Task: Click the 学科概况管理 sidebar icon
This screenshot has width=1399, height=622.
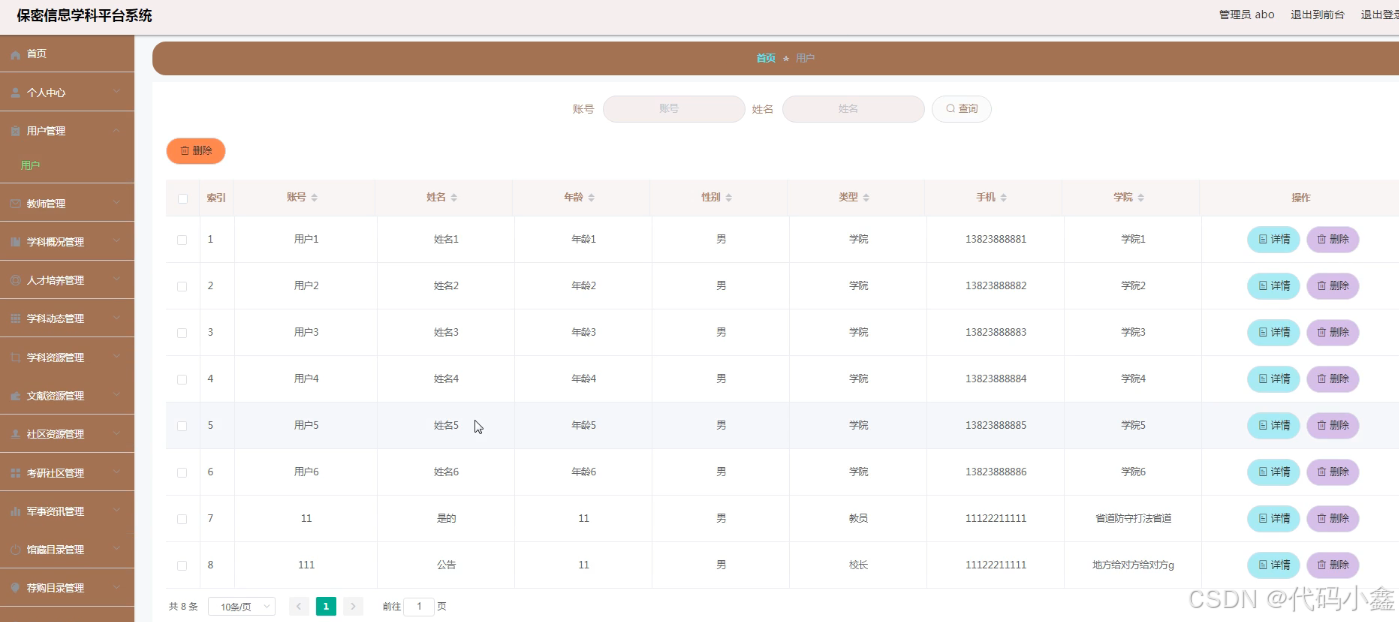Action: click(15, 242)
